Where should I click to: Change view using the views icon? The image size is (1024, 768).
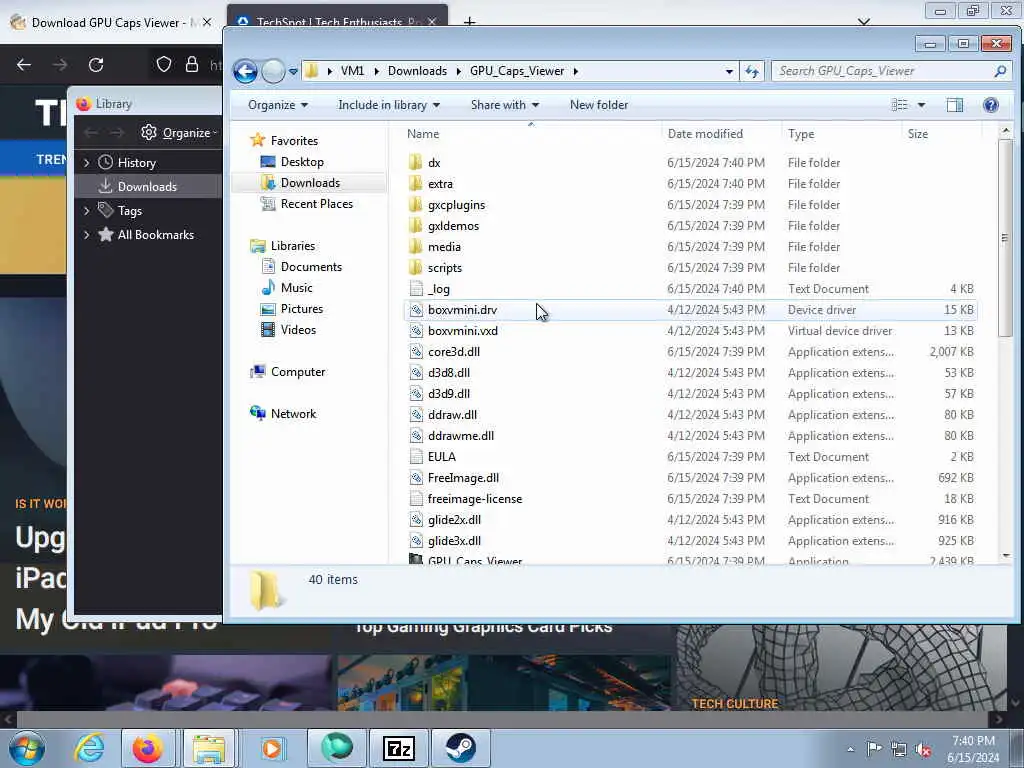pos(899,105)
